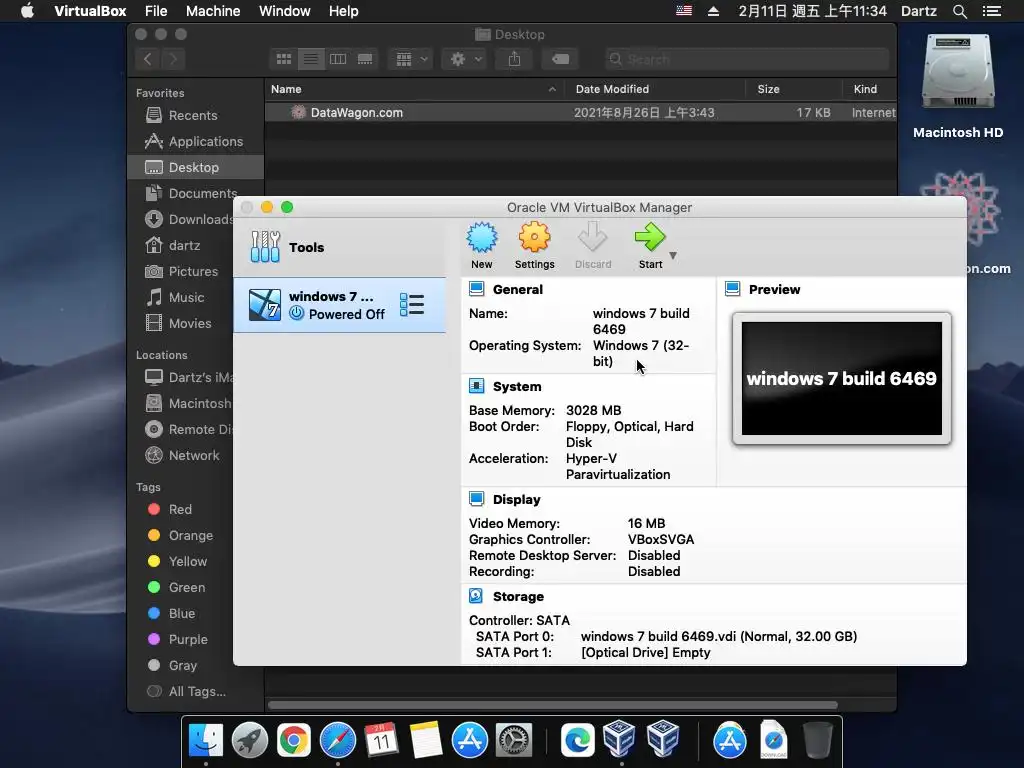The height and width of the screenshot is (768, 1024).
Task: Click the Preview section header
Action: [774, 289]
